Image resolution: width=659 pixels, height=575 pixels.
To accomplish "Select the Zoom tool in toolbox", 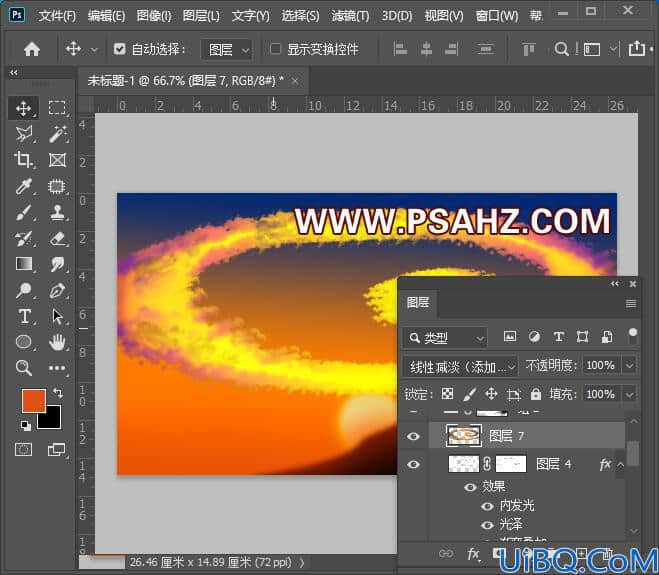I will point(24,368).
